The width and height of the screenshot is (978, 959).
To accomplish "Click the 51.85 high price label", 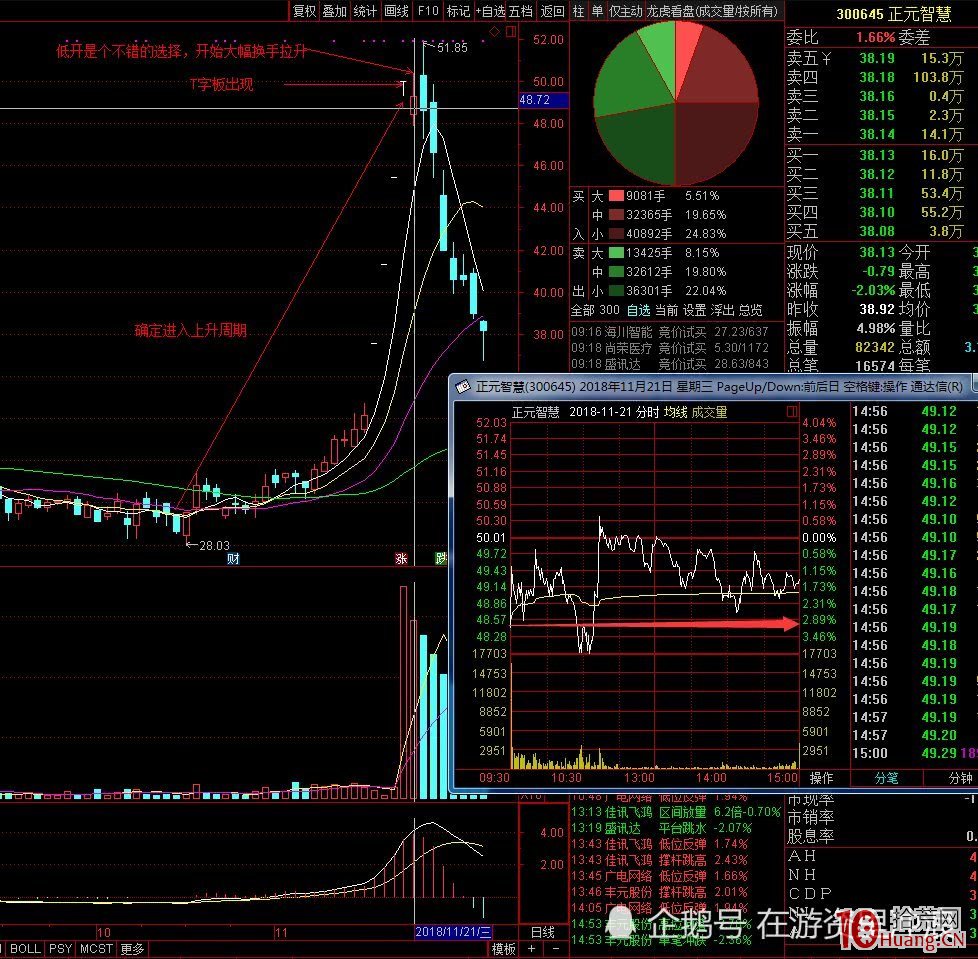I will click(452, 47).
